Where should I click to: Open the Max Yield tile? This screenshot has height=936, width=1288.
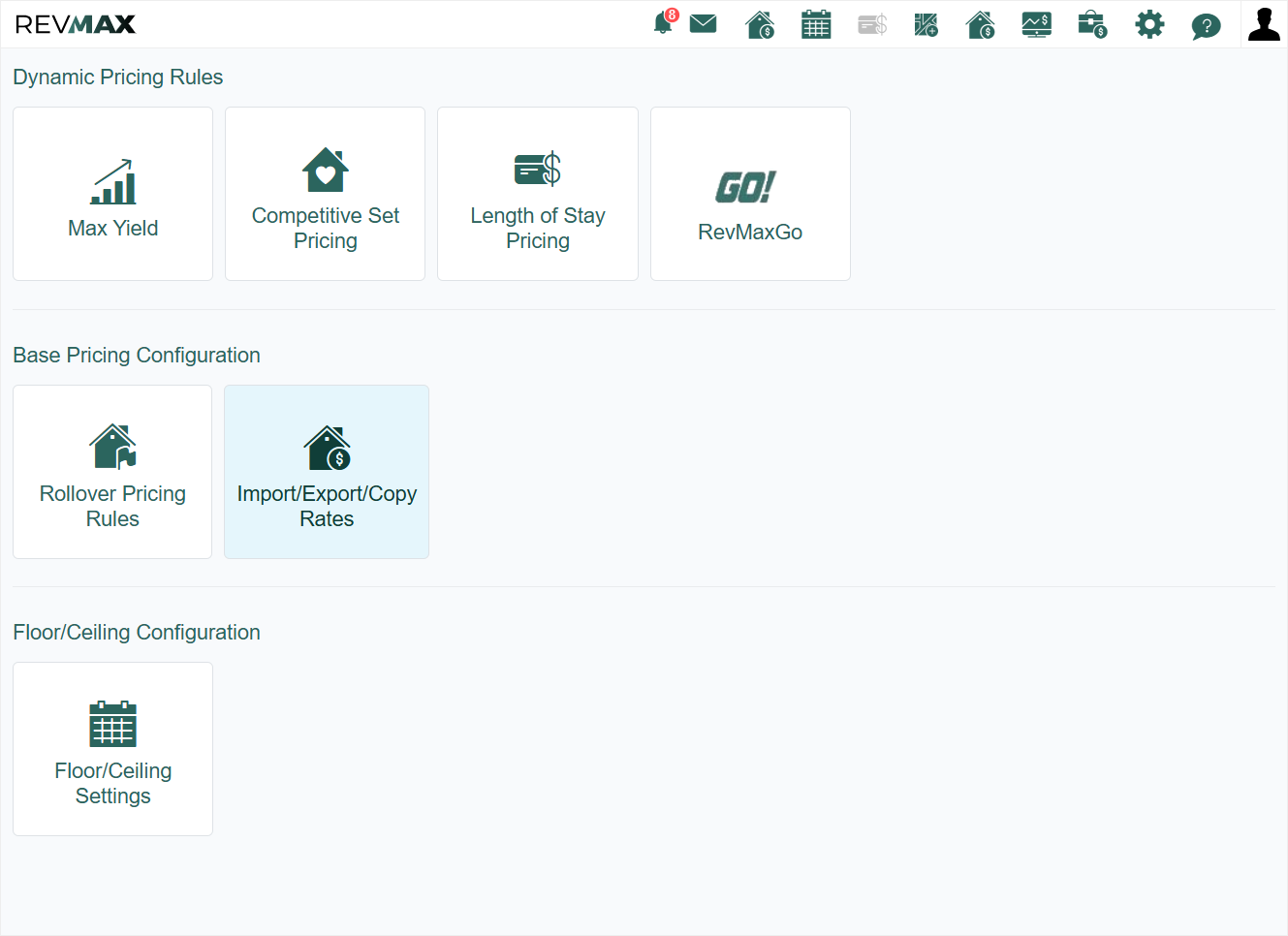112,194
